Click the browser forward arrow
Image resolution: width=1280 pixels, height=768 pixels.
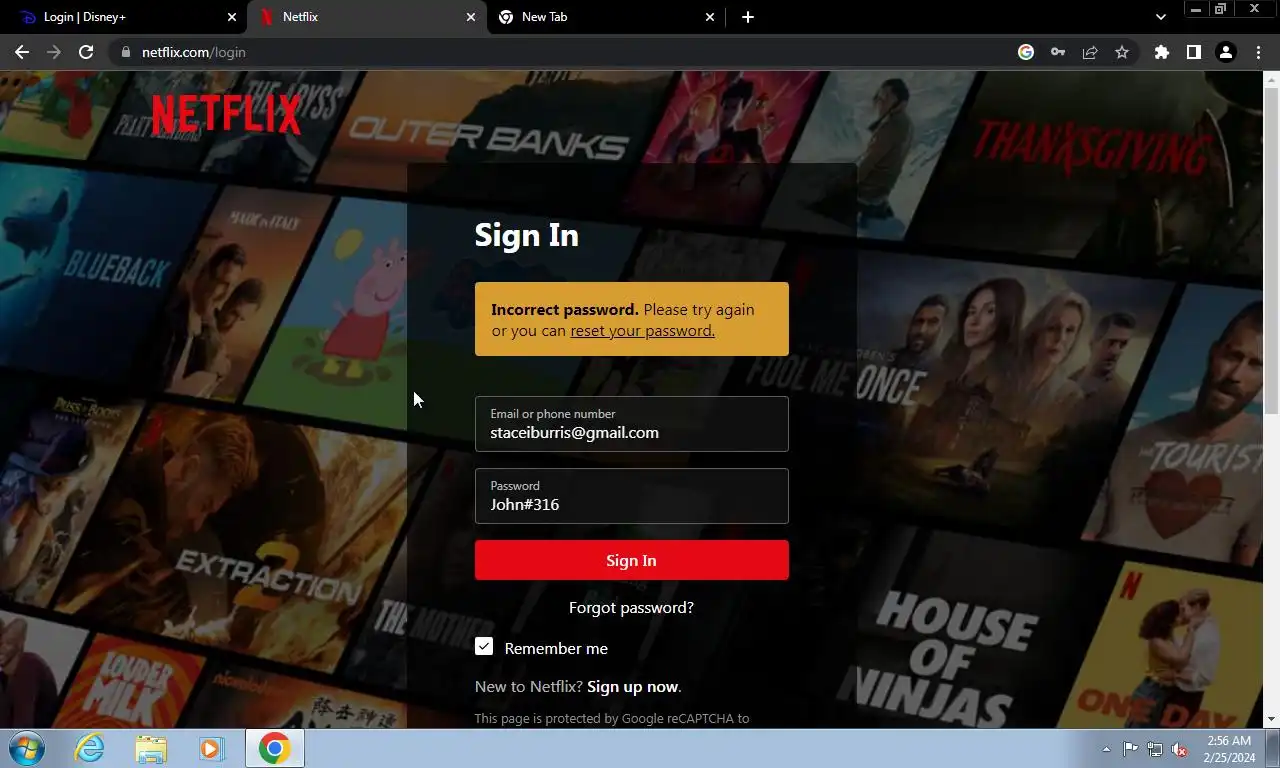point(54,52)
